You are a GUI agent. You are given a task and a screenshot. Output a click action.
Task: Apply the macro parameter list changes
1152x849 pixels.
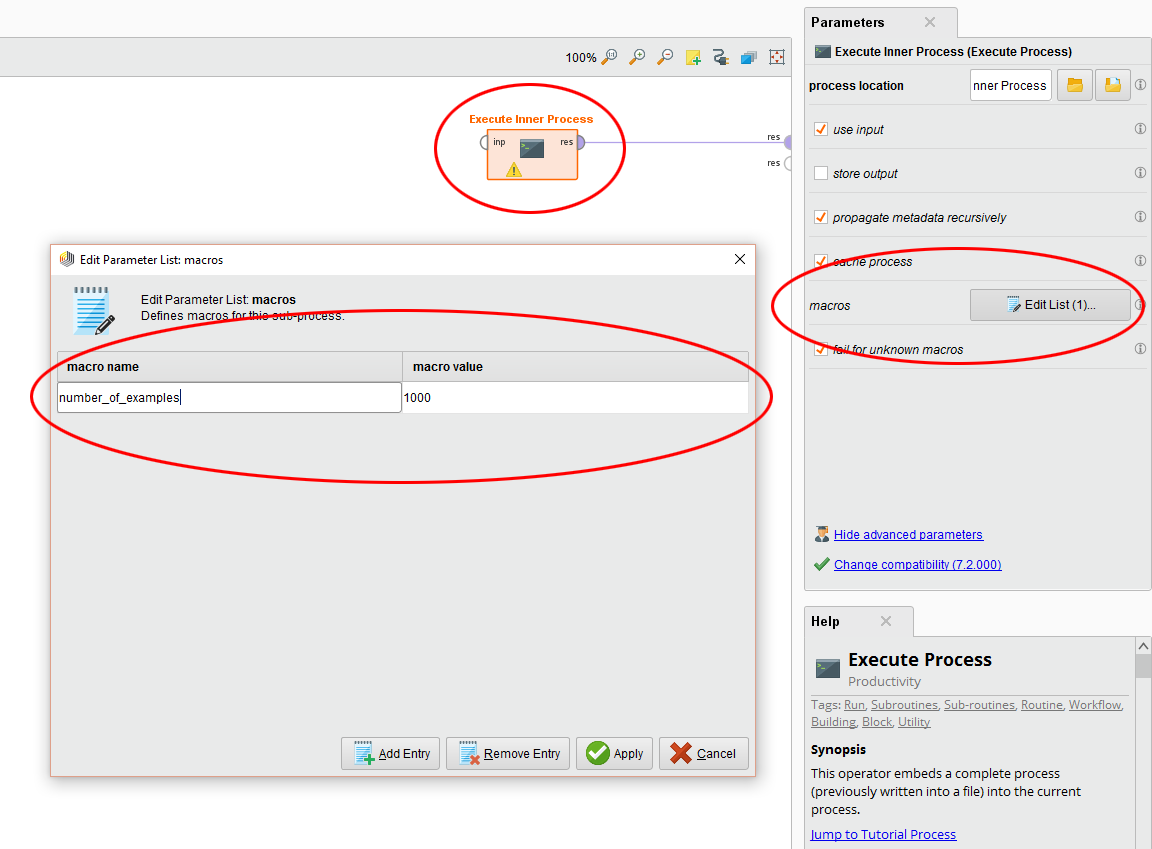coord(614,753)
